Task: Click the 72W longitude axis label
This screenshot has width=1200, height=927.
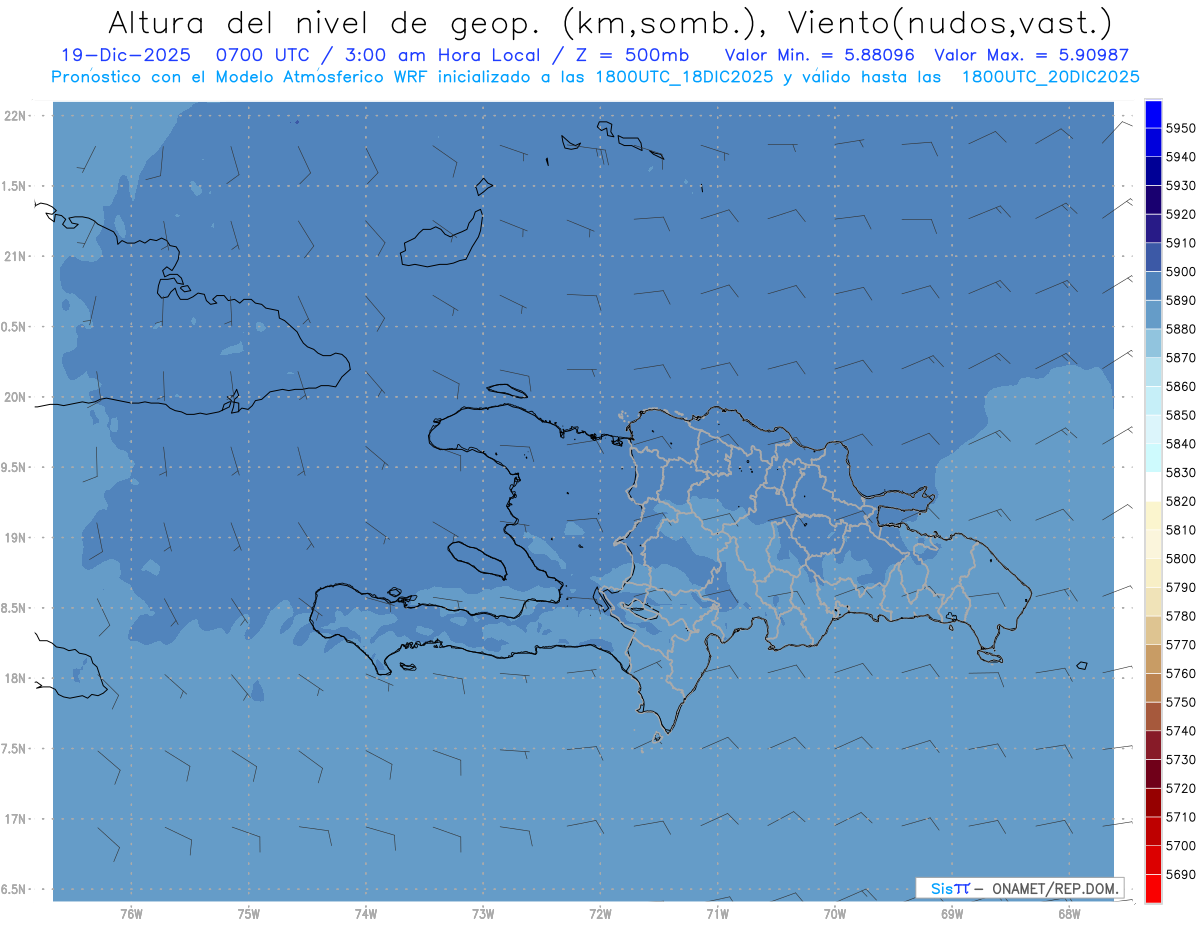Action: pos(600,913)
